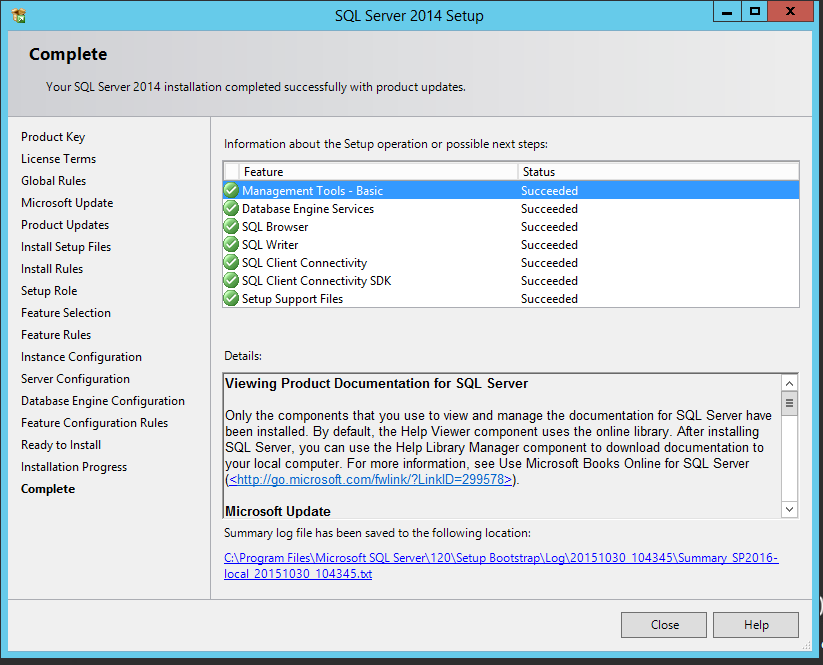Click green checkmark beside SQL Writer
This screenshot has height=665, width=823.
pyautogui.click(x=231, y=244)
